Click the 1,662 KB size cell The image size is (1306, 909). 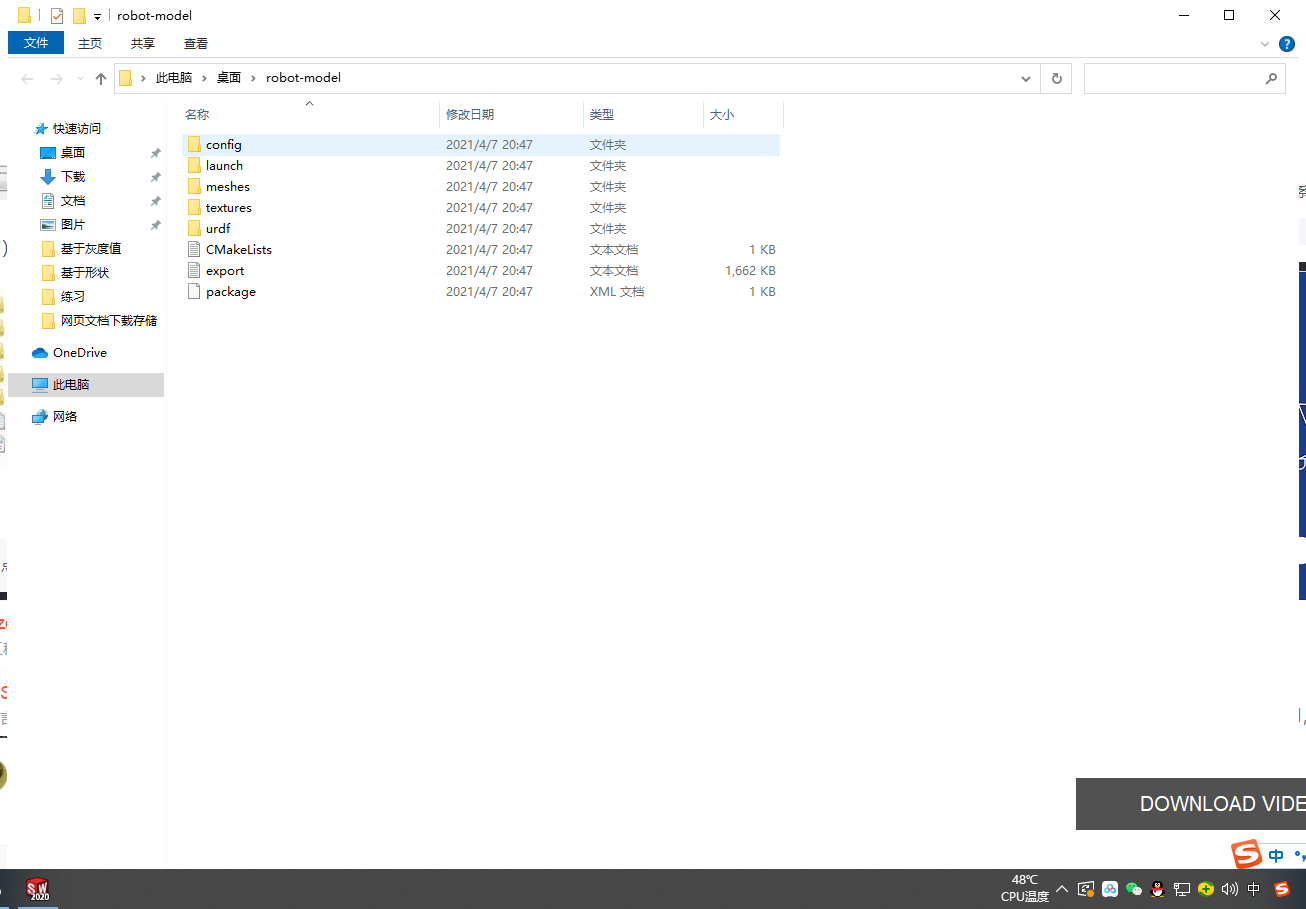coord(750,271)
